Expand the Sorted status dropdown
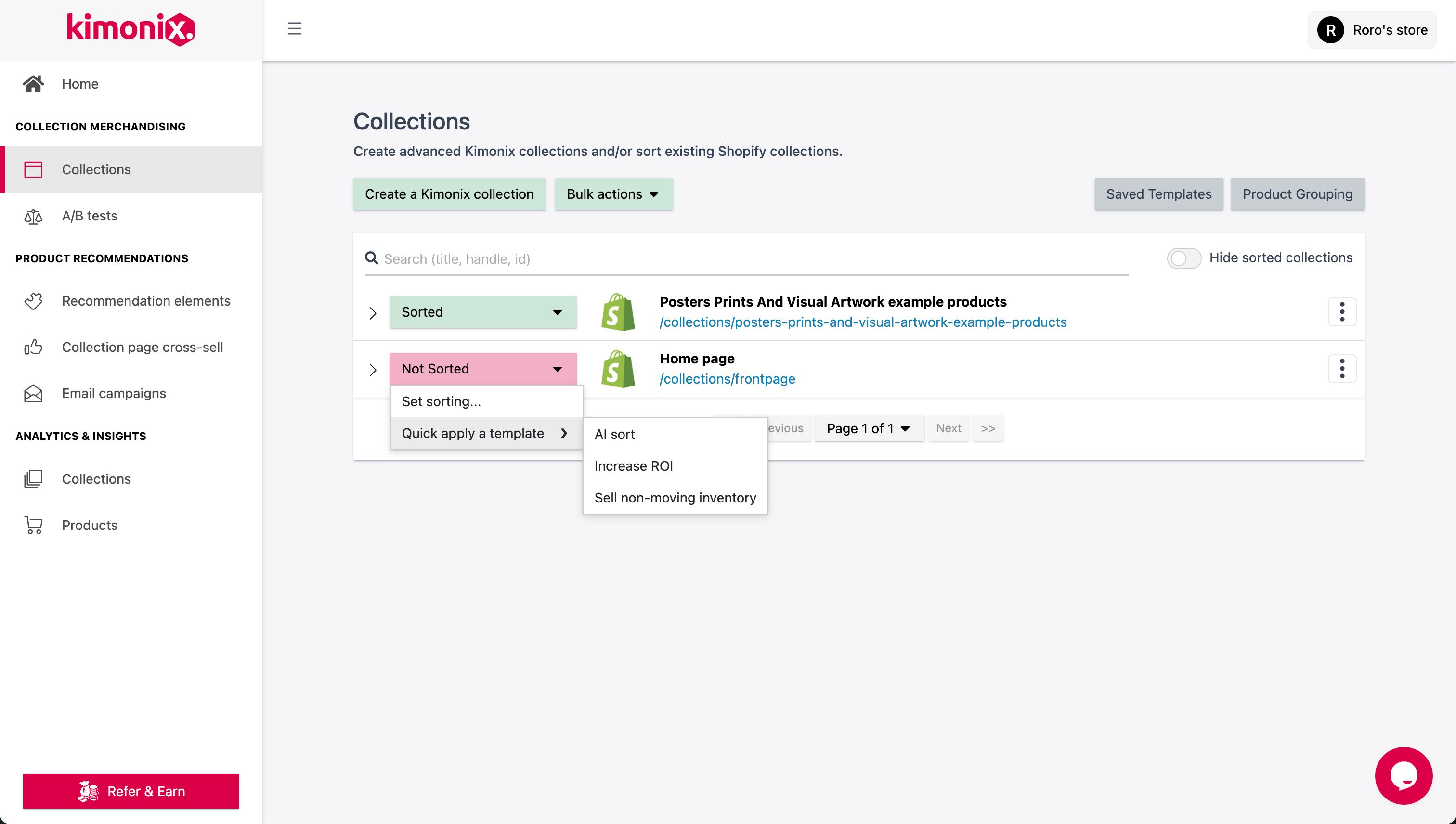 (x=482, y=311)
